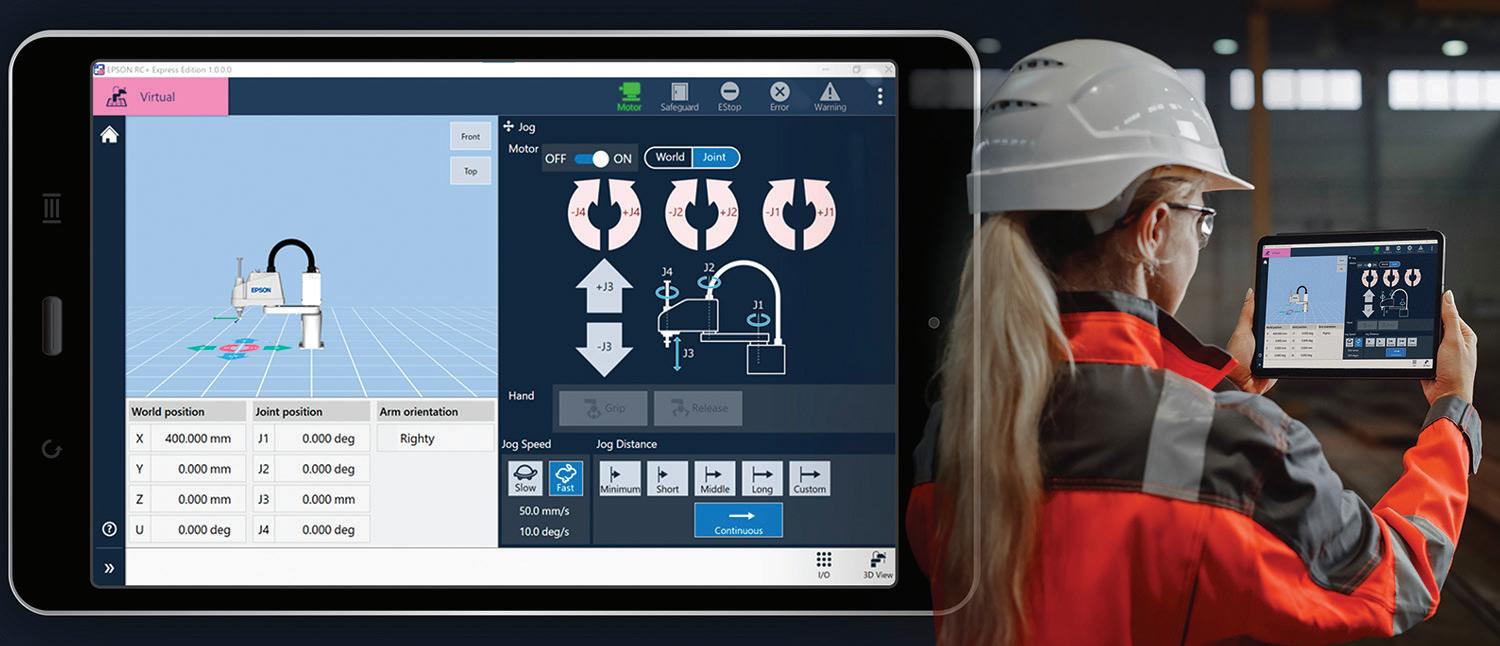Click the Release hand button
This screenshot has width=1500, height=646.
tap(698, 408)
